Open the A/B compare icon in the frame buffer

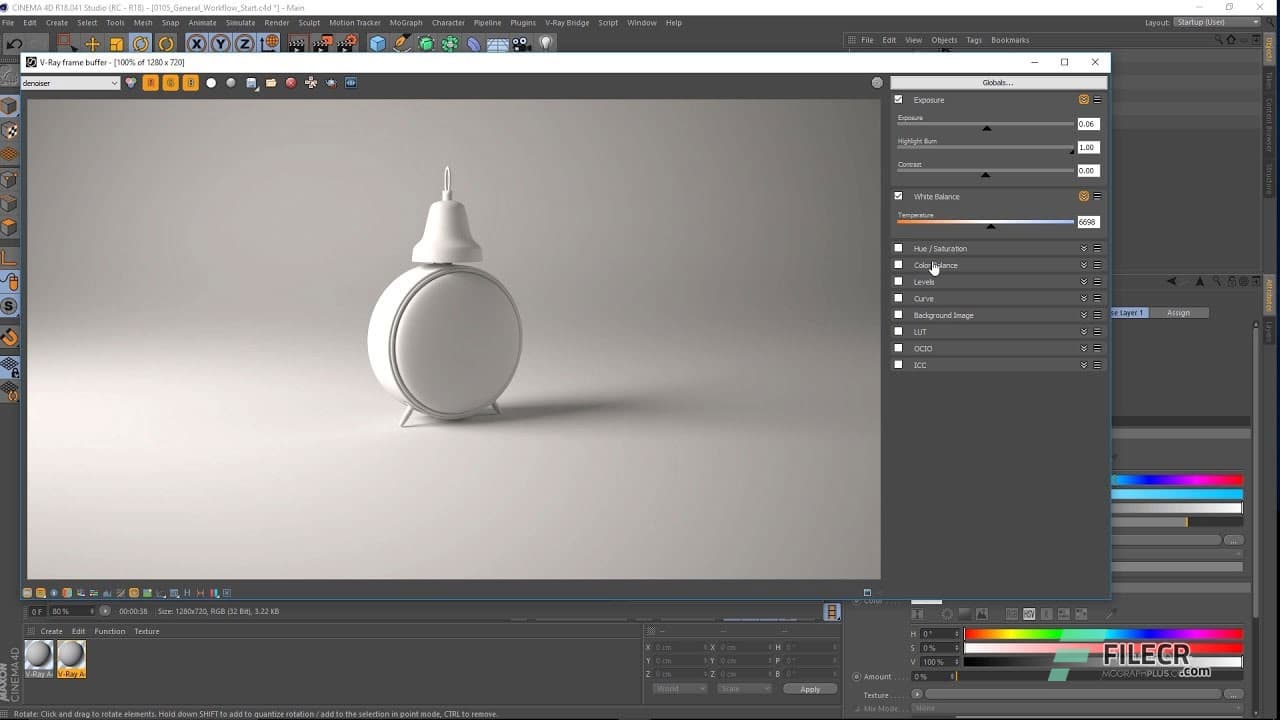point(350,83)
